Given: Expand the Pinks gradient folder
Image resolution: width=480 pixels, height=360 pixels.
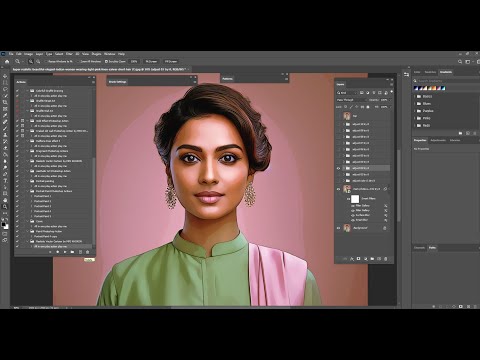Looking at the screenshot, I should coord(415,118).
